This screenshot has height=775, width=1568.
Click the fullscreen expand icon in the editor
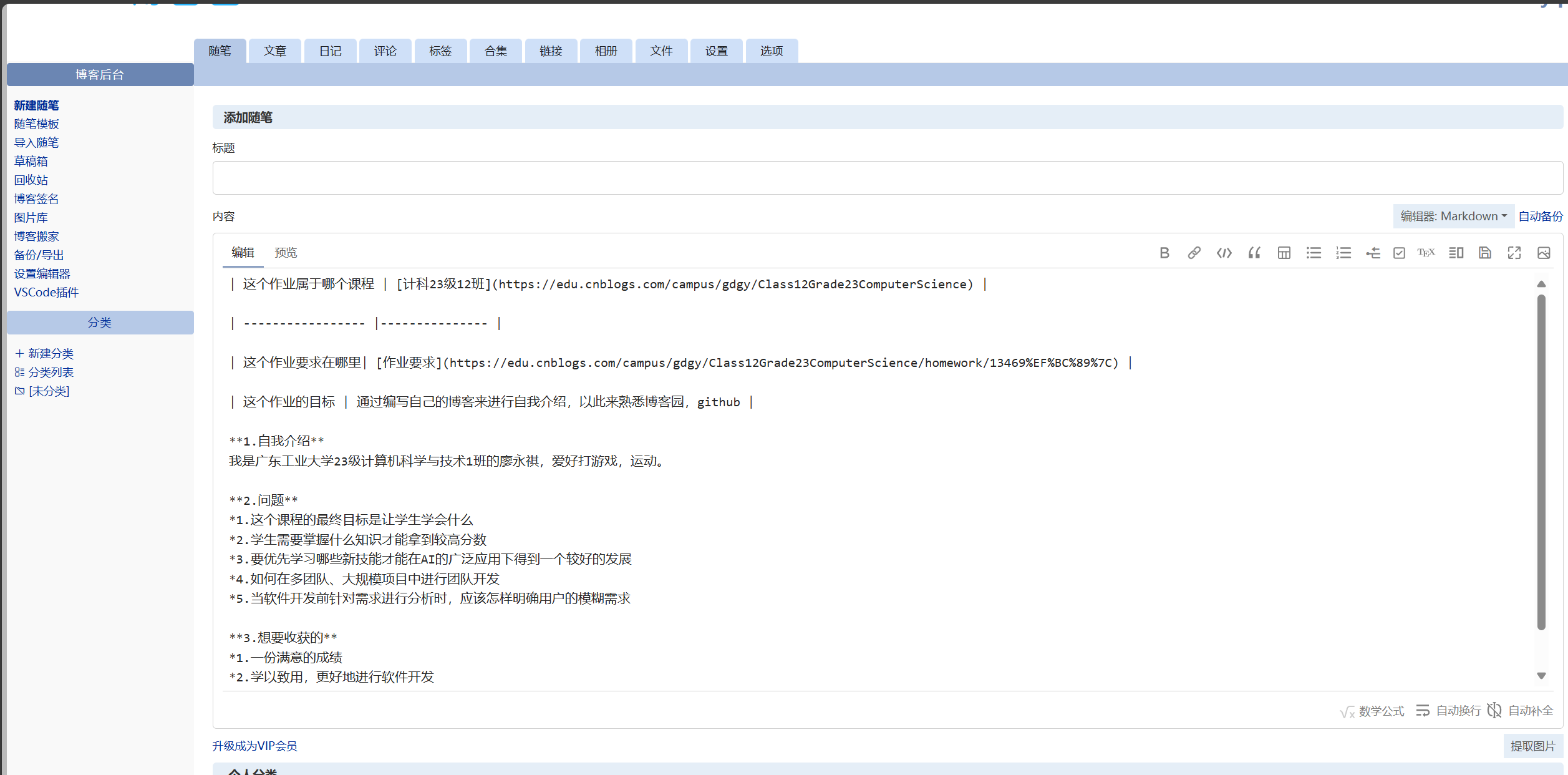[x=1514, y=253]
